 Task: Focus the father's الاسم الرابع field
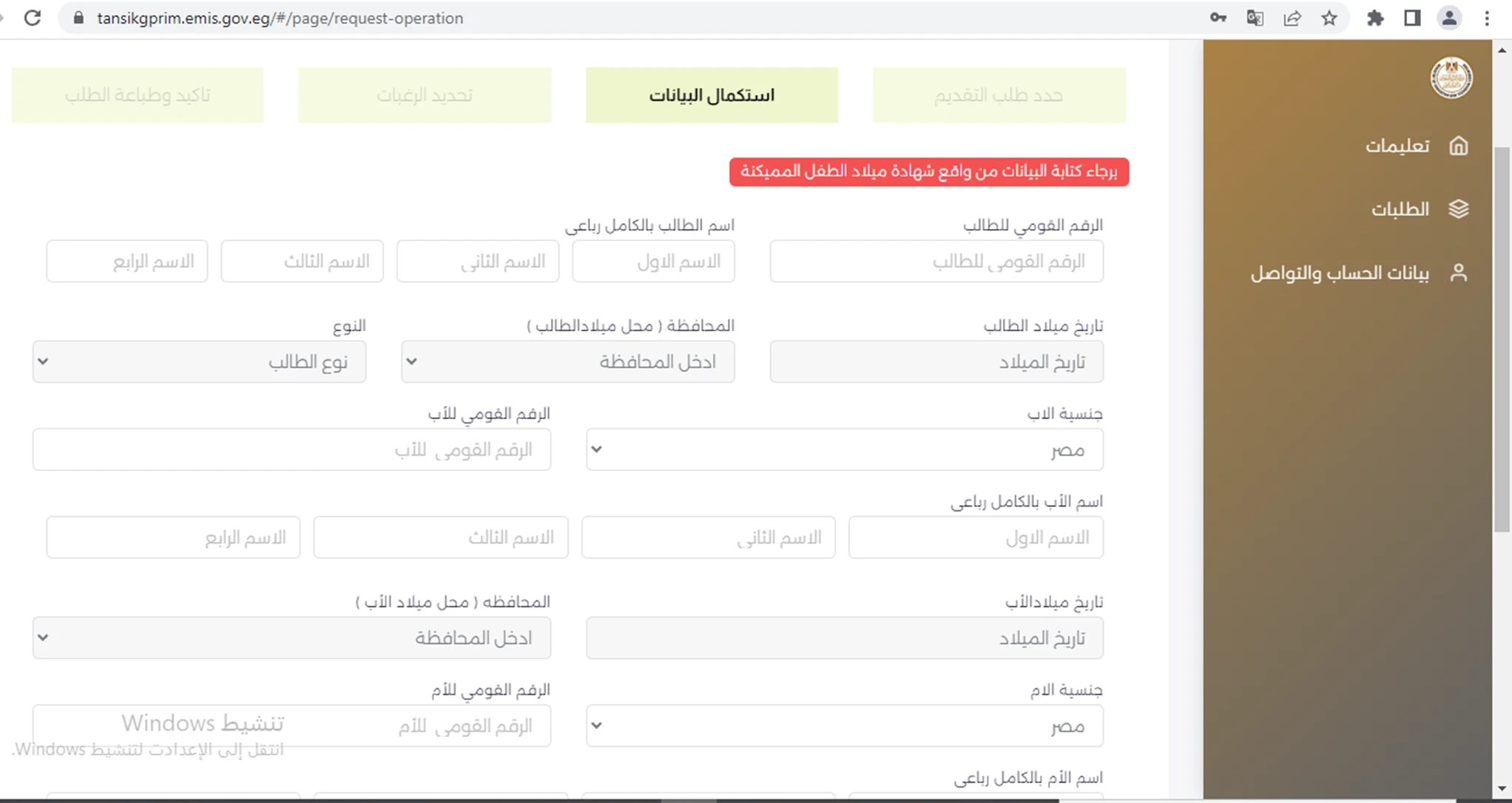(173, 538)
